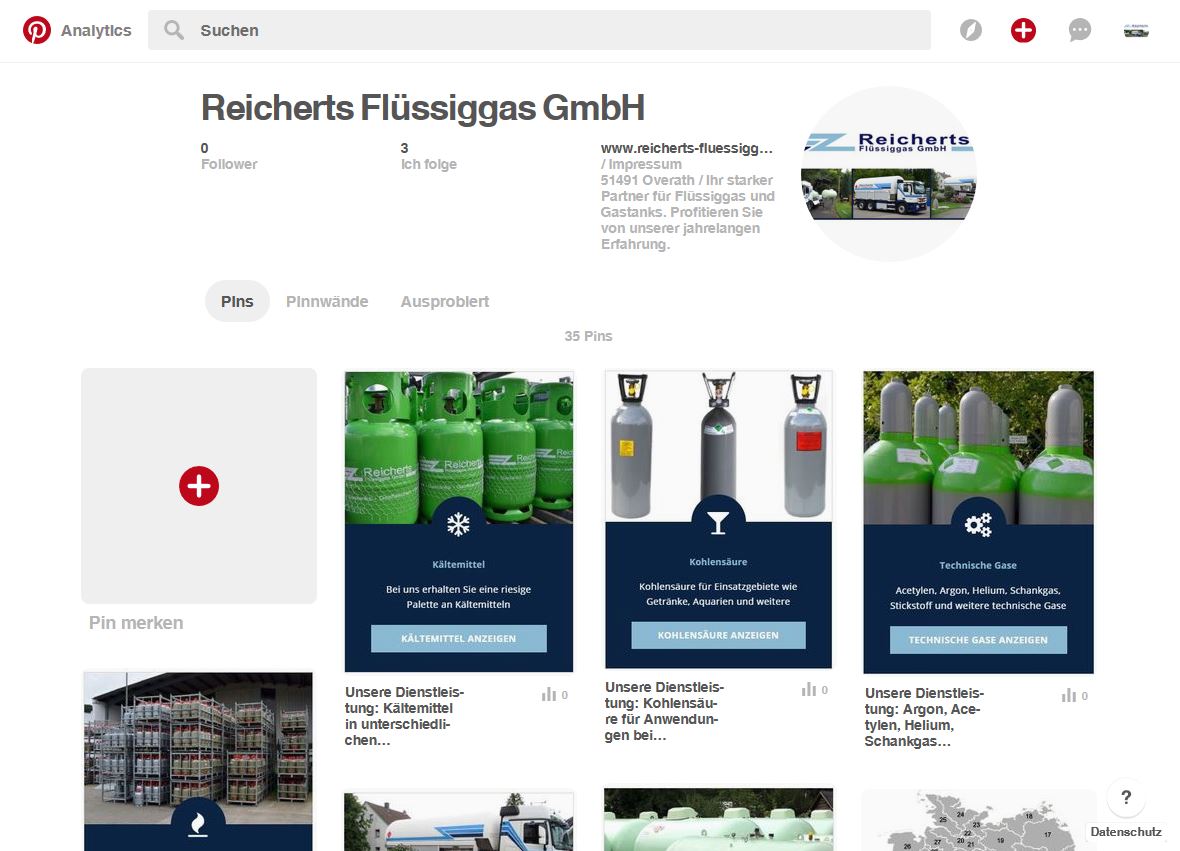Viewport: 1180px width, 851px height.
Task: Click the magnifying glass search icon
Action: (x=172, y=30)
